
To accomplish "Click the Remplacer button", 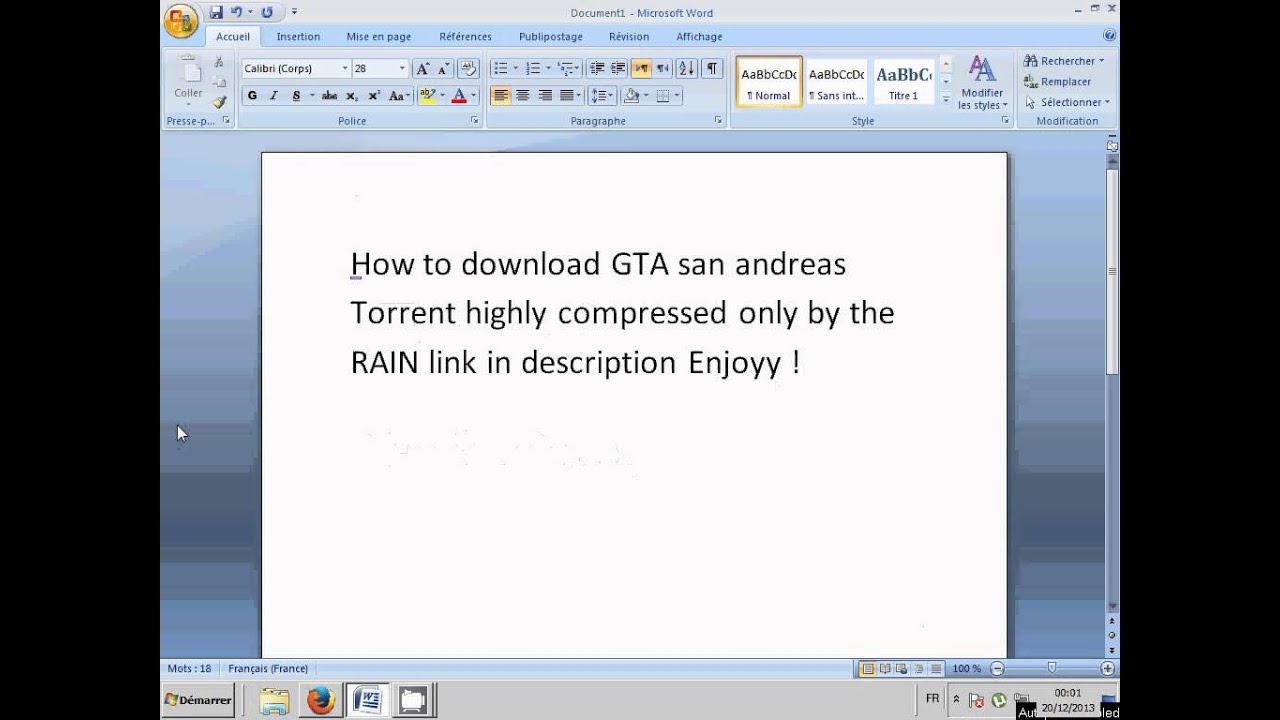I will 1058,82.
